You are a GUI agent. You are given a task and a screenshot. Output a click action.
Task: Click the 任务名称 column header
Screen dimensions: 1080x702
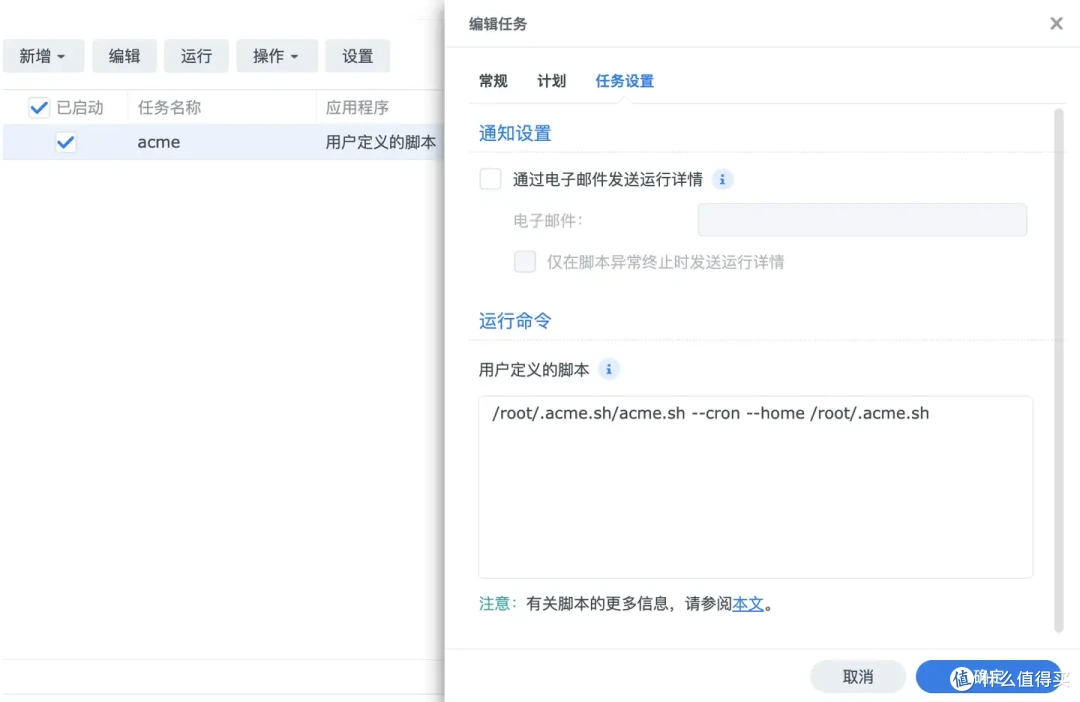[x=169, y=107]
